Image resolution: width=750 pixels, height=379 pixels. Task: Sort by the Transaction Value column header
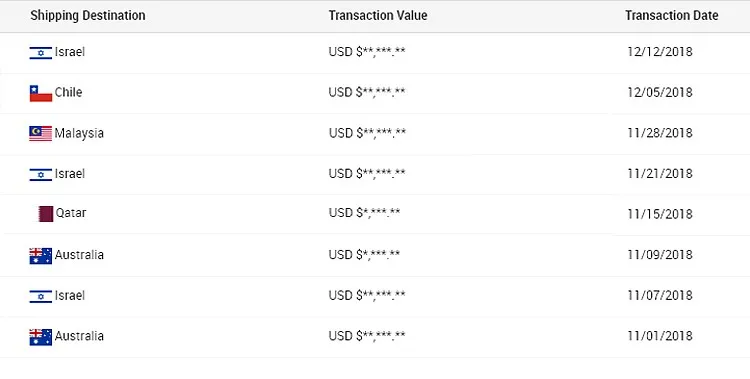[x=378, y=15]
